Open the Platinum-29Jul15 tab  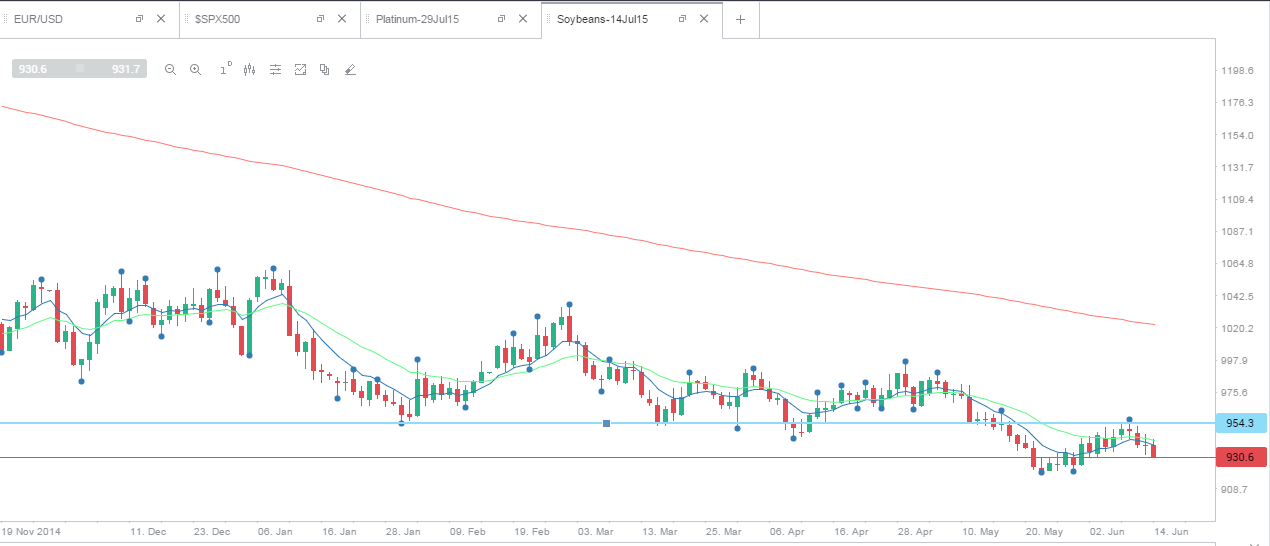pyautogui.click(x=417, y=19)
